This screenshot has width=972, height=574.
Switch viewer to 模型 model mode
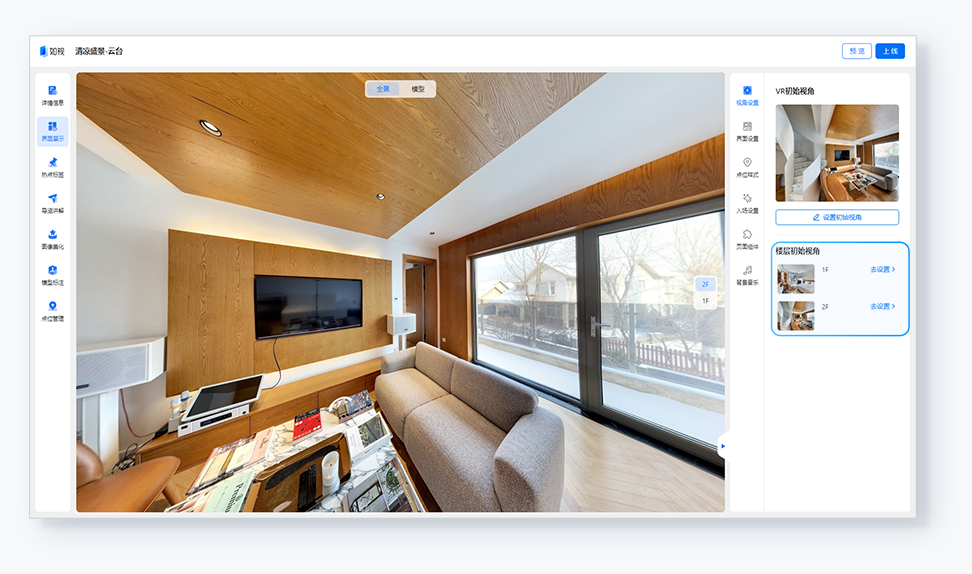(418, 89)
